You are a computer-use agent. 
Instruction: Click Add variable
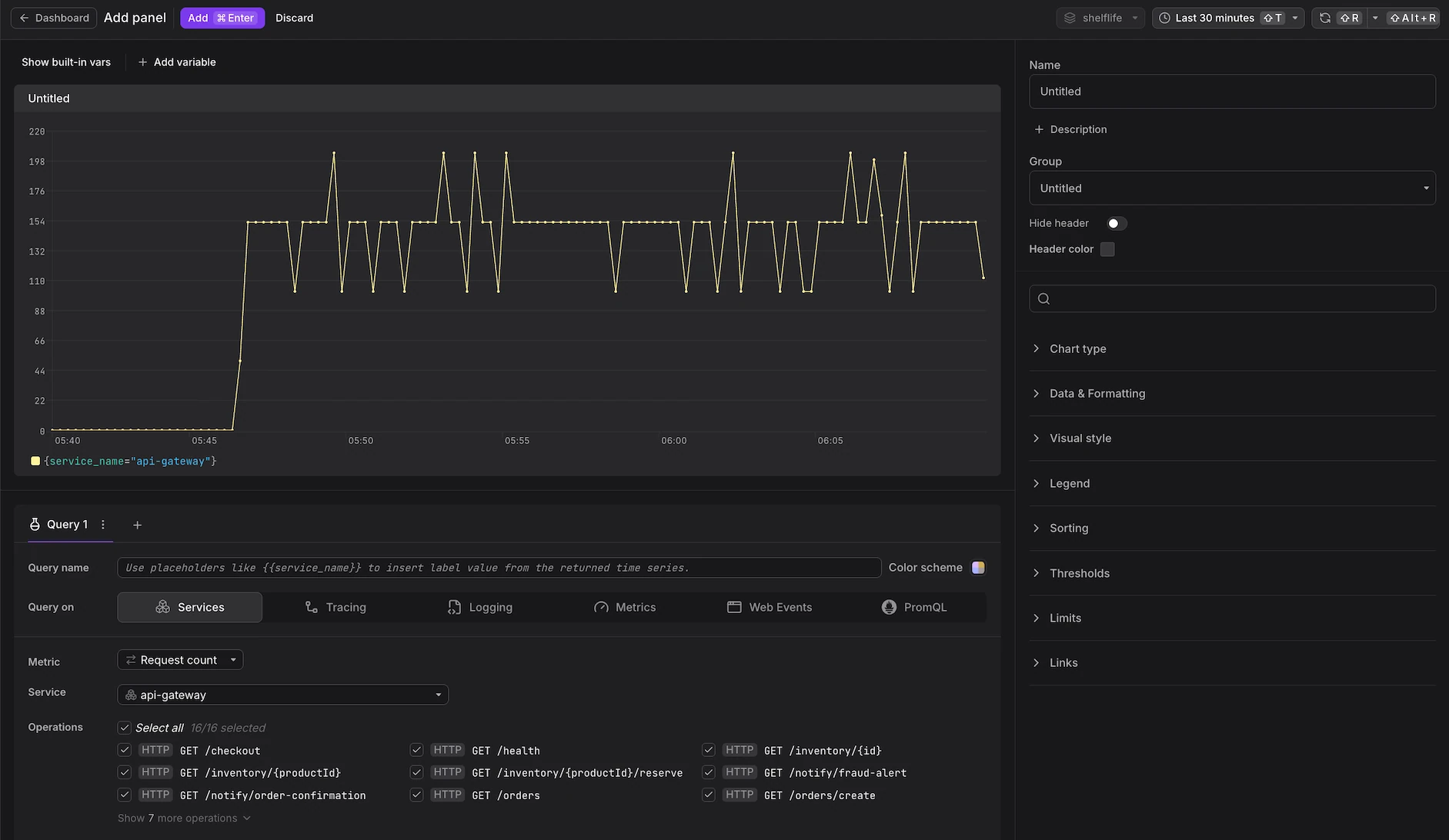(x=176, y=62)
